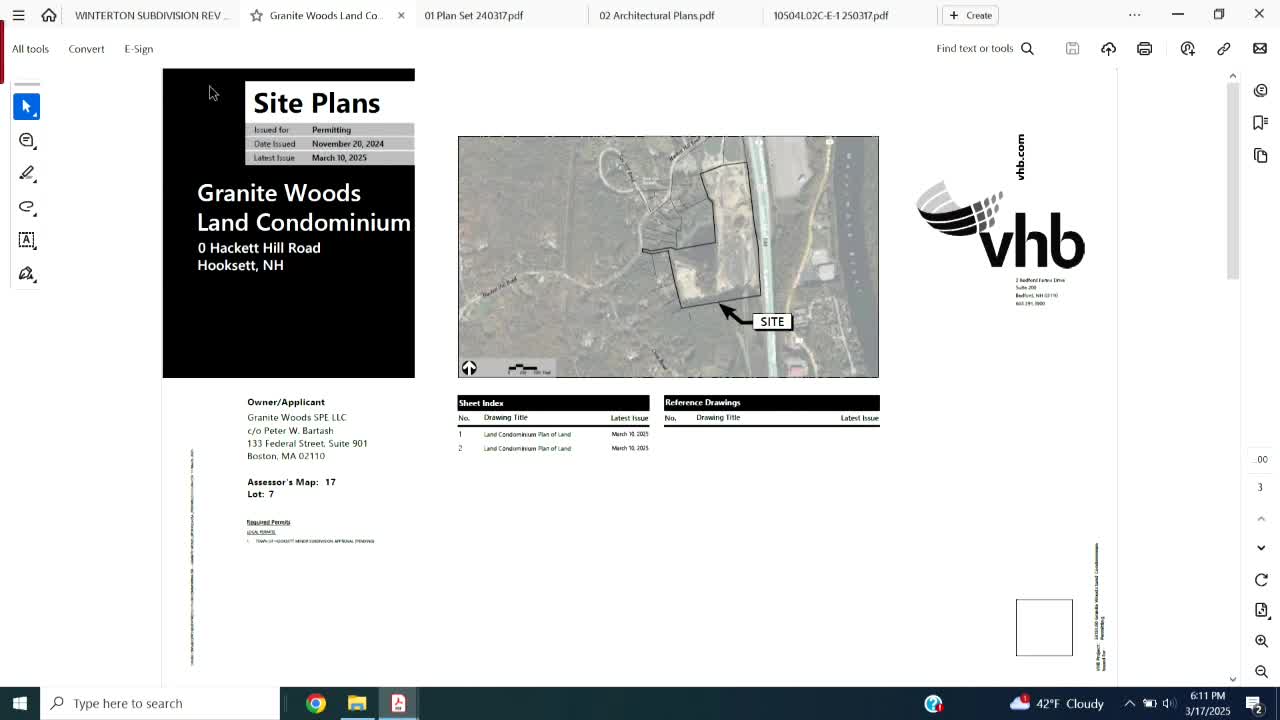Open the All tools panel
The width and height of the screenshot is (1280, 720).
[x=30, y=48]
